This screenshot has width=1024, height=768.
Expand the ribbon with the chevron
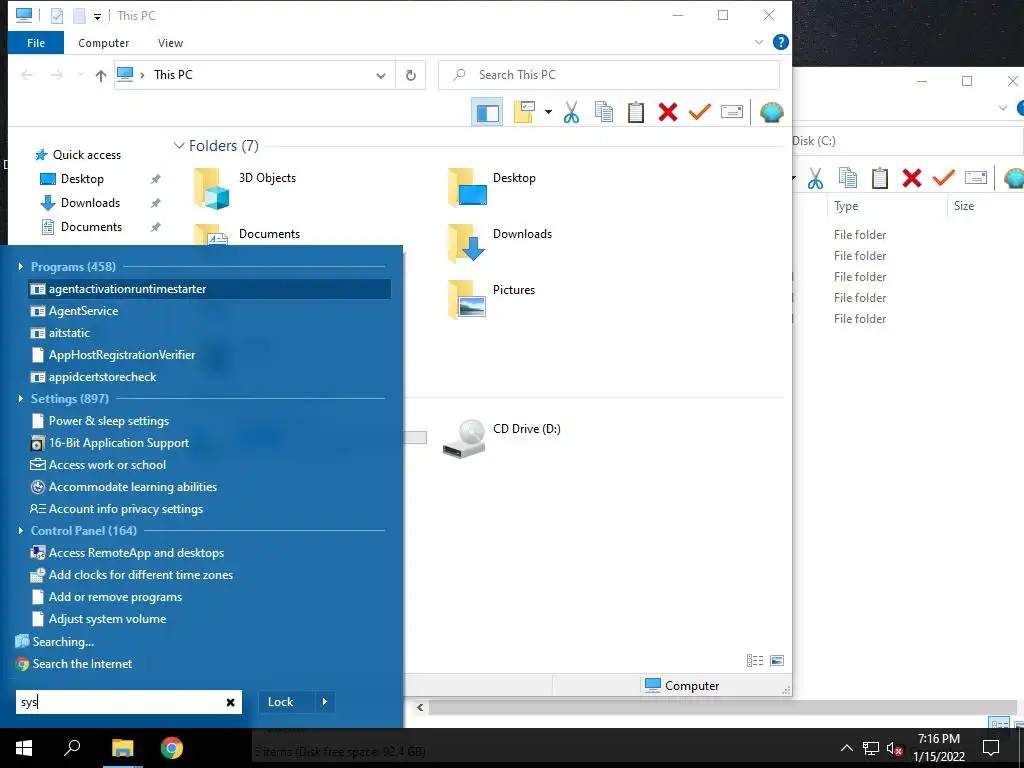point(759,42)
